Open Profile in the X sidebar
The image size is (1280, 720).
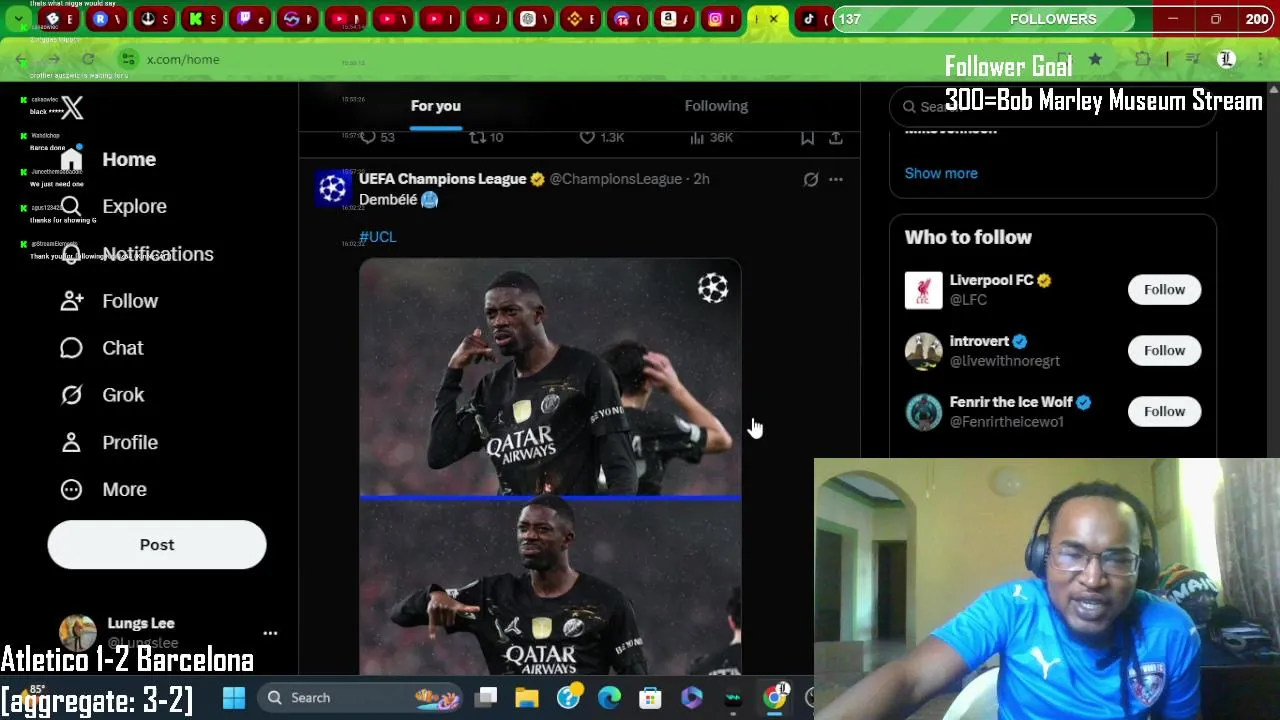click(109, 442)
